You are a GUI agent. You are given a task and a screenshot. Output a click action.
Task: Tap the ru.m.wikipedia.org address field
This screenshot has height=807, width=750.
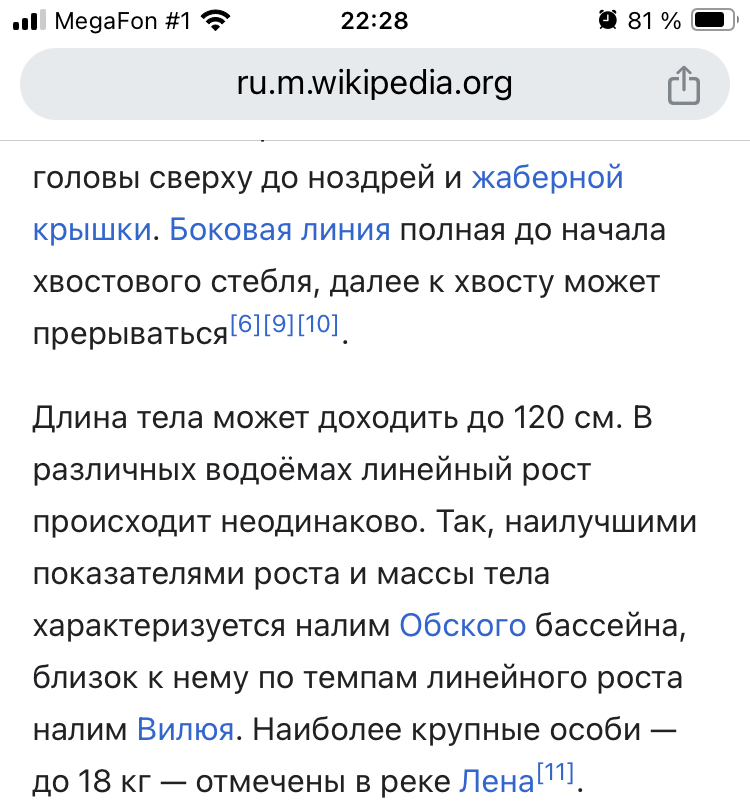(x=374, y=84)
